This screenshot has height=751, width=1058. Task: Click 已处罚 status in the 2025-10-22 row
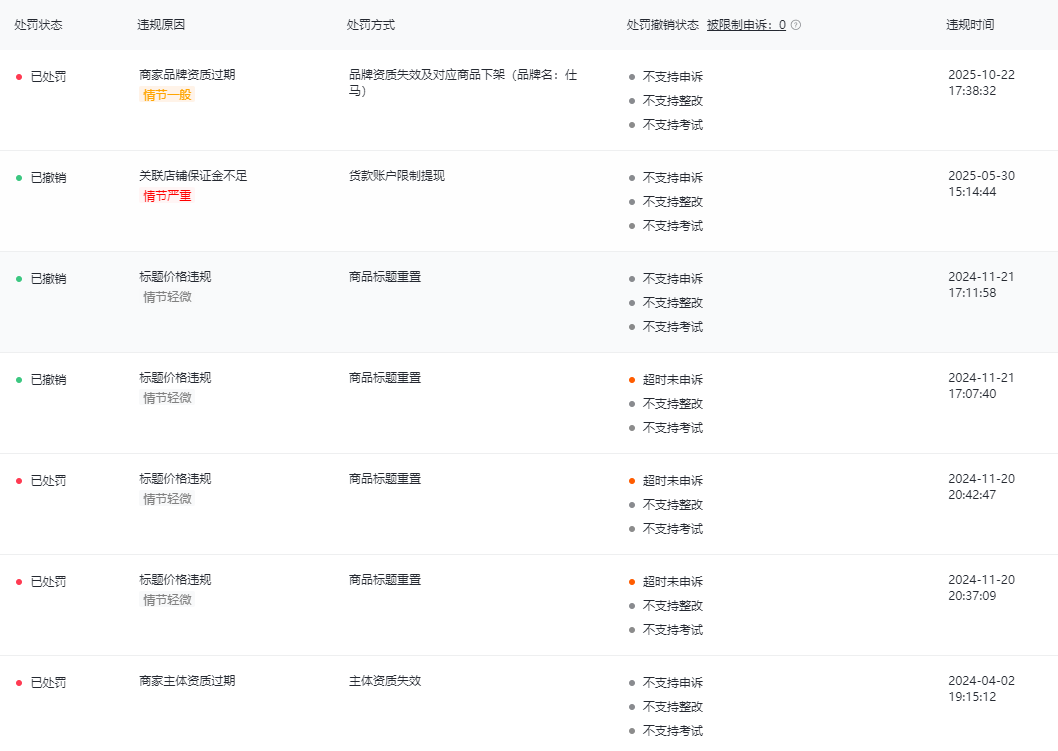(48, 77)
